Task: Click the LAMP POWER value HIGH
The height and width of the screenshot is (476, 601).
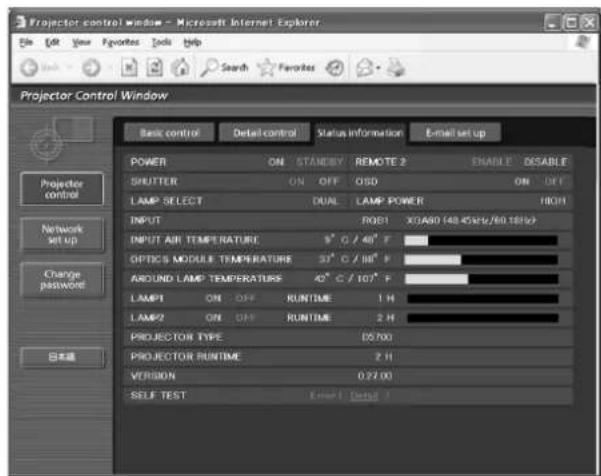Action: pos(553,201)
